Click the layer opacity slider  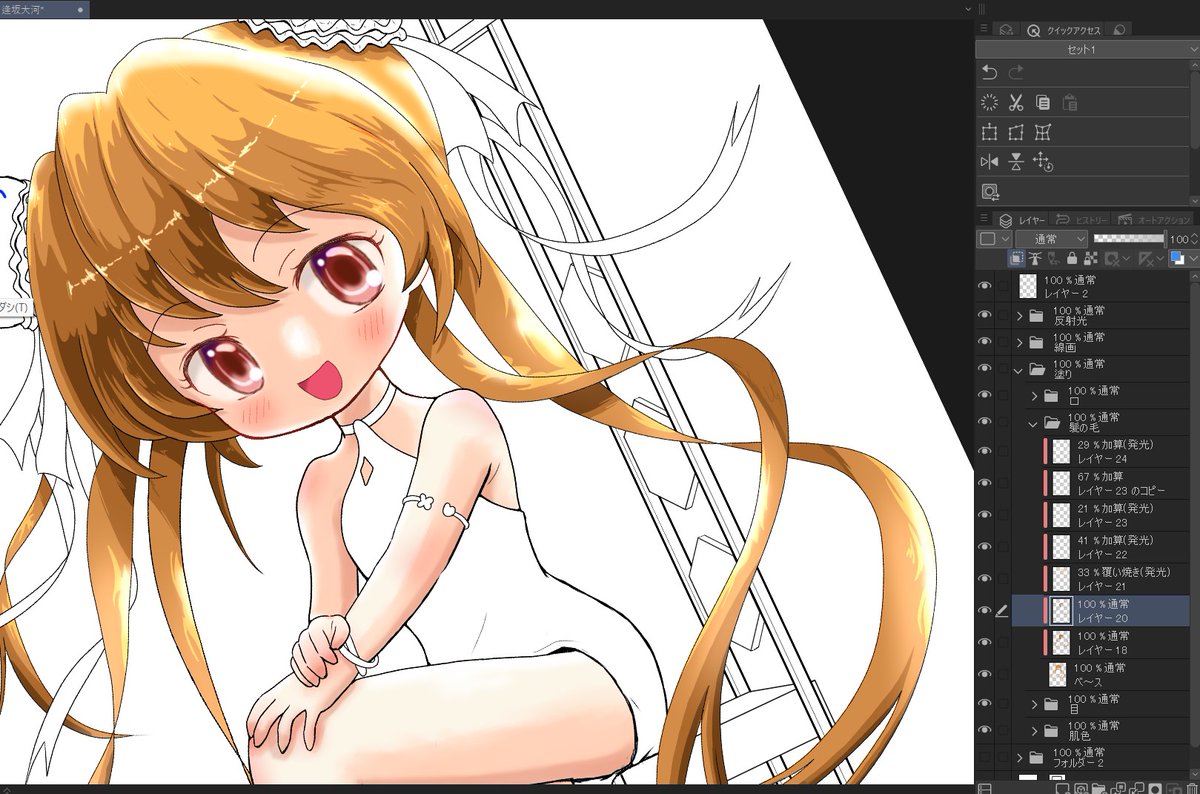tap(1129, 239)
